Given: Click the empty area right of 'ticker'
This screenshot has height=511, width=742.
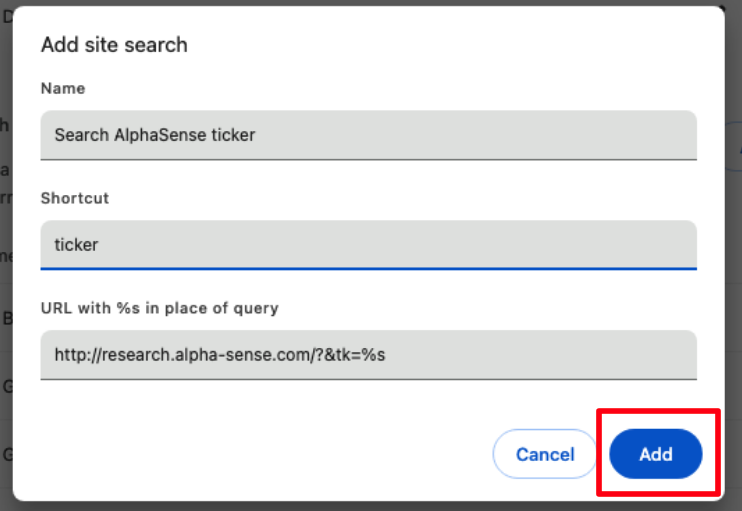Looking at the screenshot, I should click(x=400, y=244).
